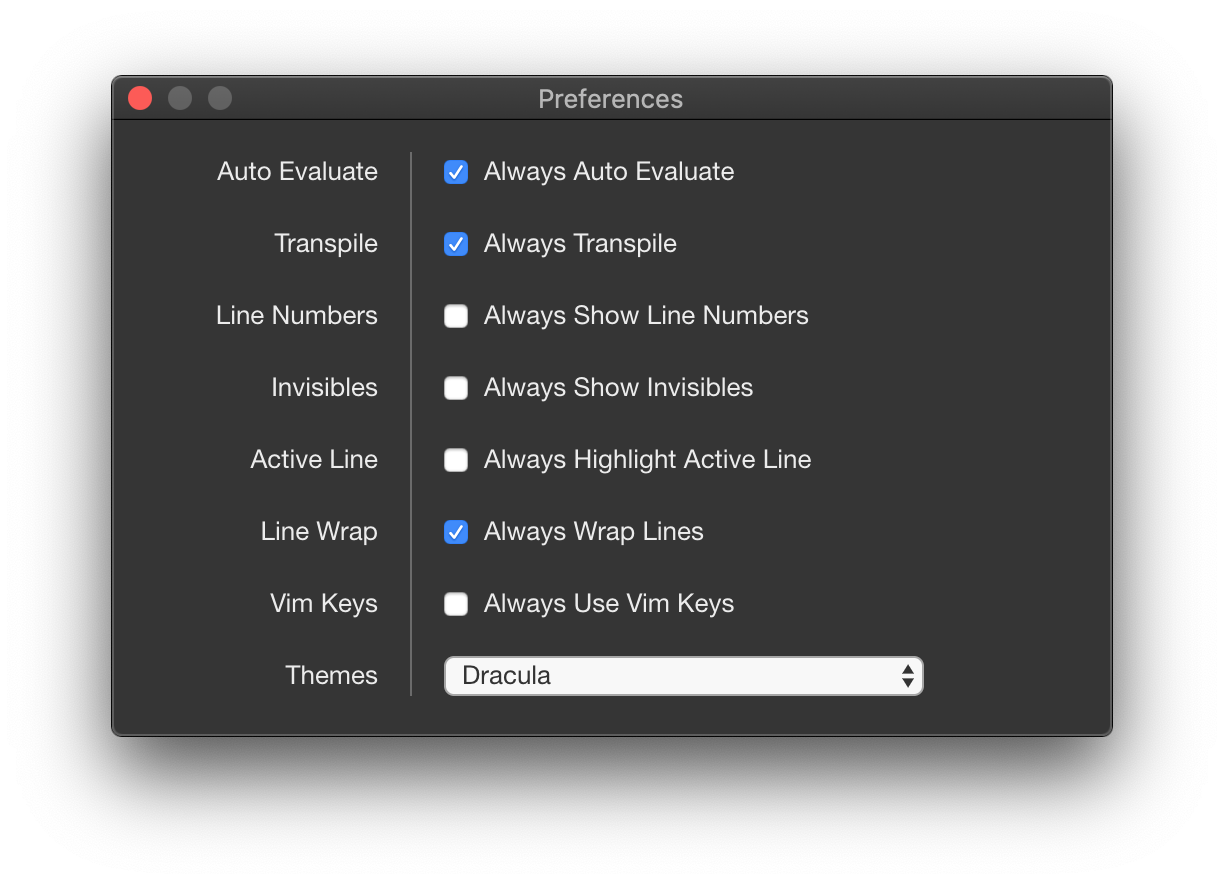The image size is (1224, 884).
Task: Enable the Always Use Vim Keys checkbox
Action: pos(456,604)
